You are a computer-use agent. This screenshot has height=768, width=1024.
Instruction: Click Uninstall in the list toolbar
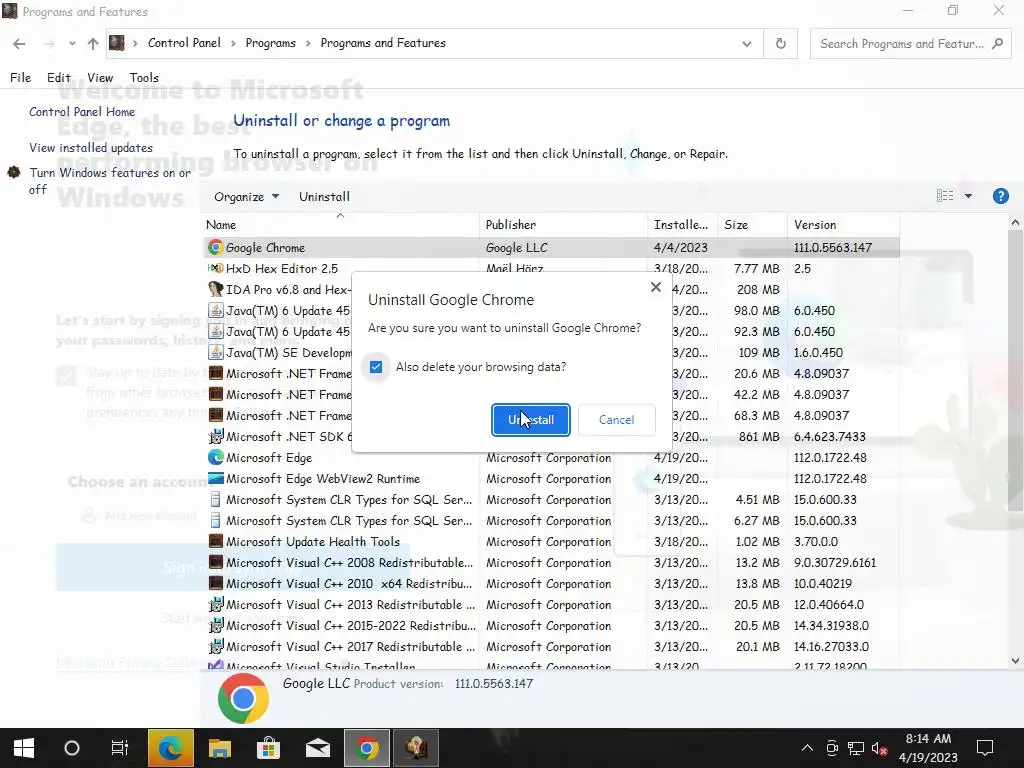[325, 197]
